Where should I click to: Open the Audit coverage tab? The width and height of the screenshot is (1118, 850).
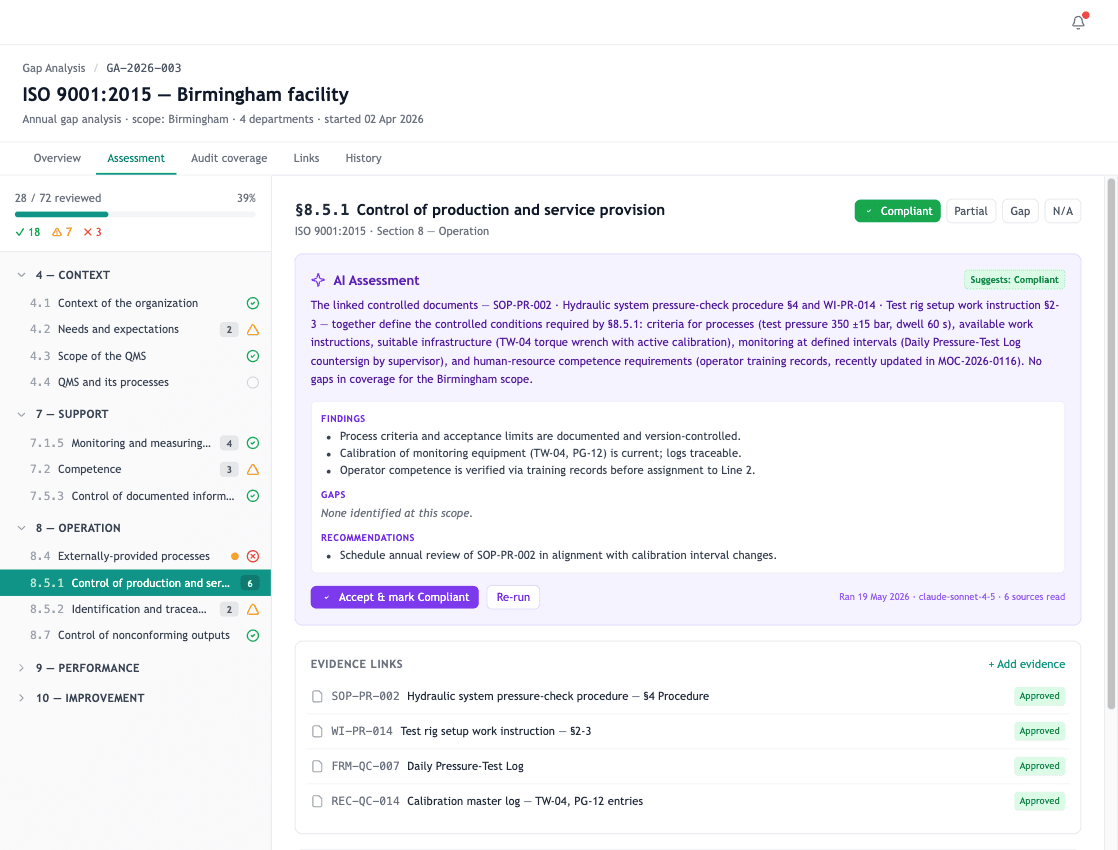tap(229, 158)
